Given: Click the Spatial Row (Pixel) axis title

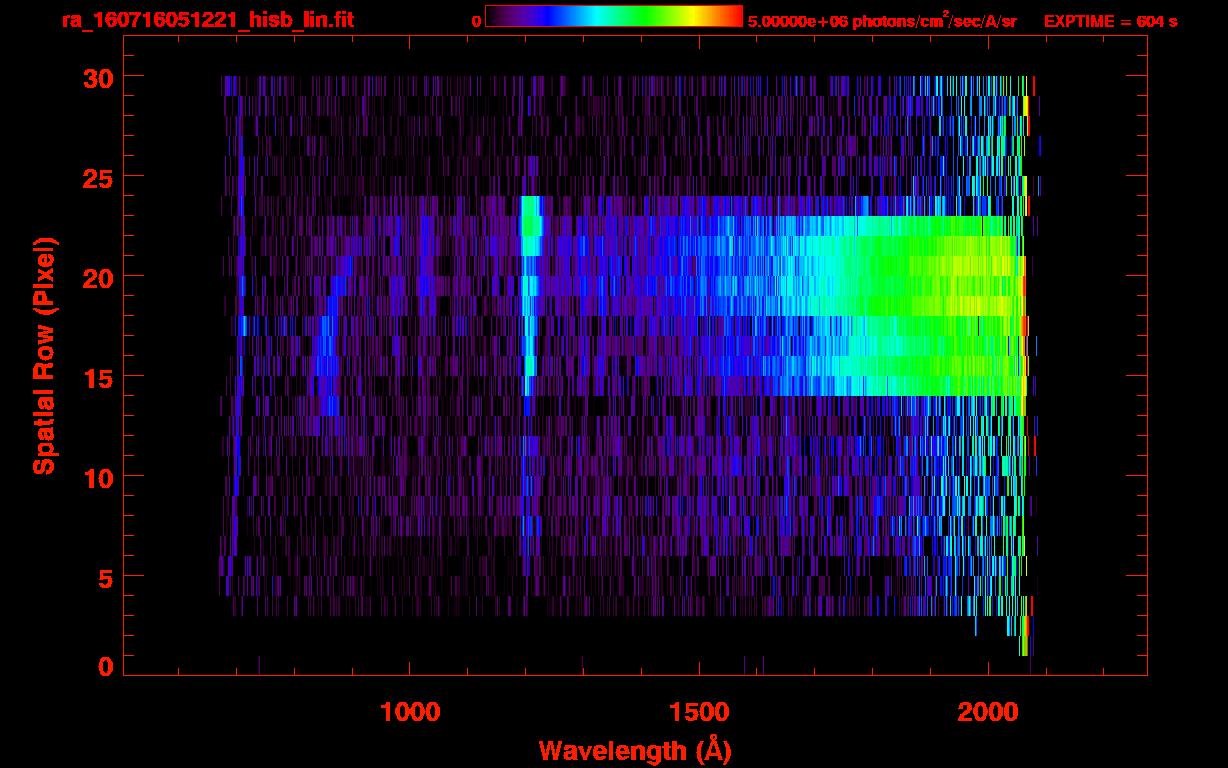Looking at the screenshot, I should click(43, 355).
